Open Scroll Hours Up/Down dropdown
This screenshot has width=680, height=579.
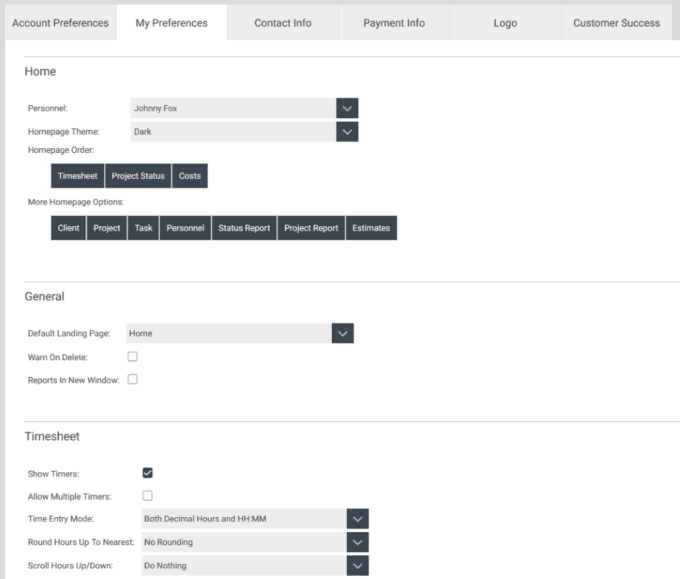click(x=358, y=565)
